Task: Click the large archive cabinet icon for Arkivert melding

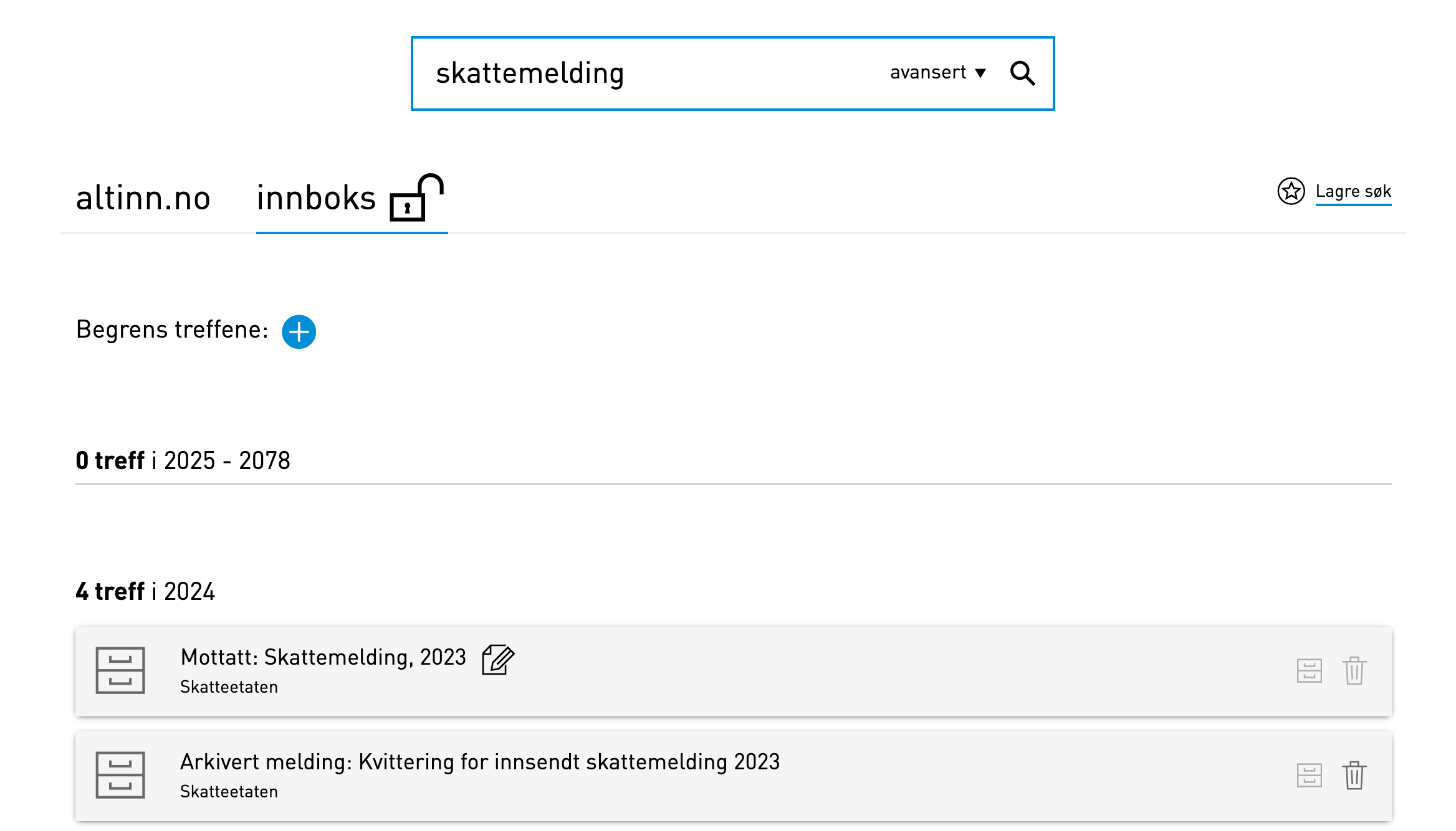Action: click(120, 775)
